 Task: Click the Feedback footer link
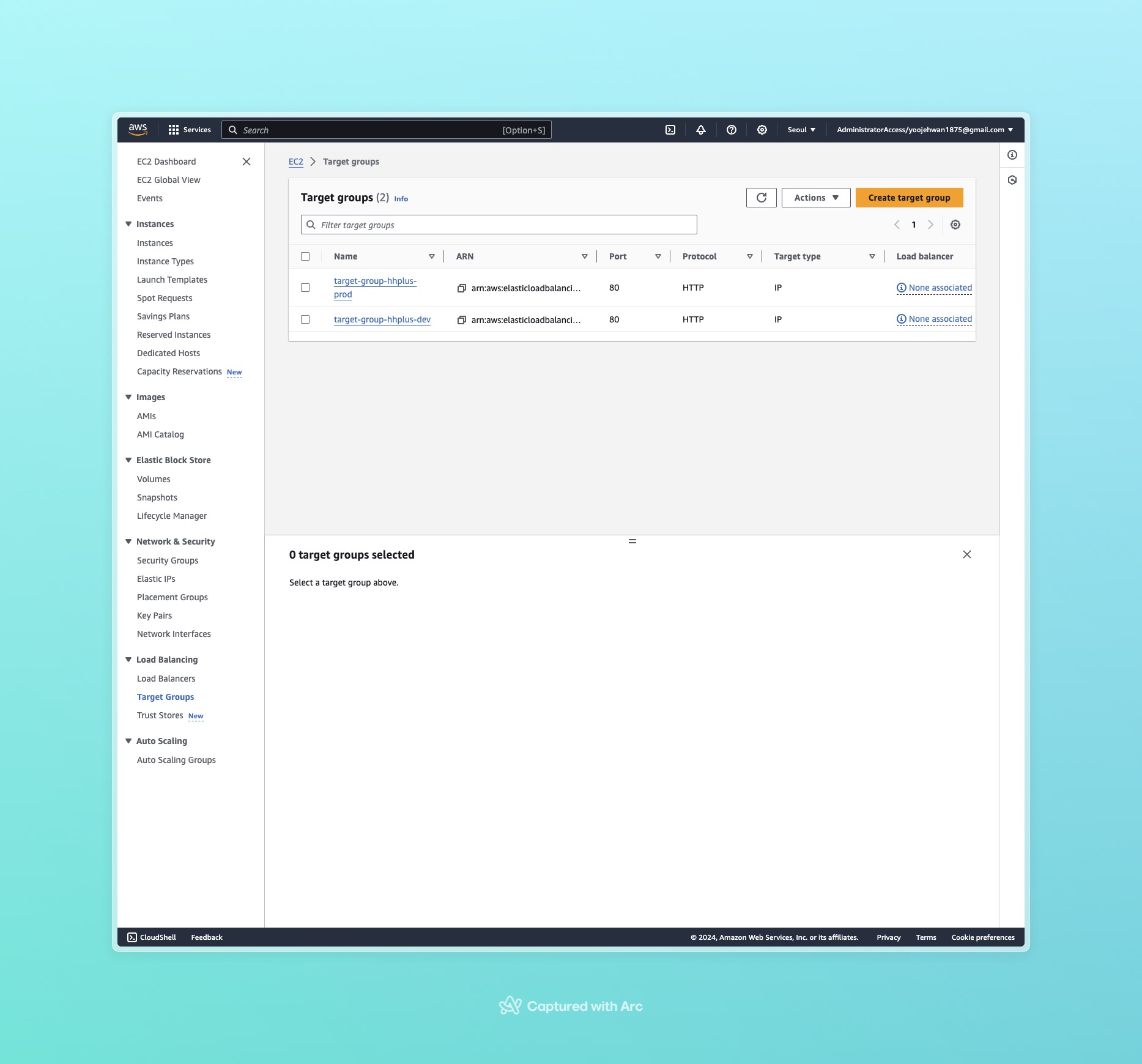click(207, 937)
